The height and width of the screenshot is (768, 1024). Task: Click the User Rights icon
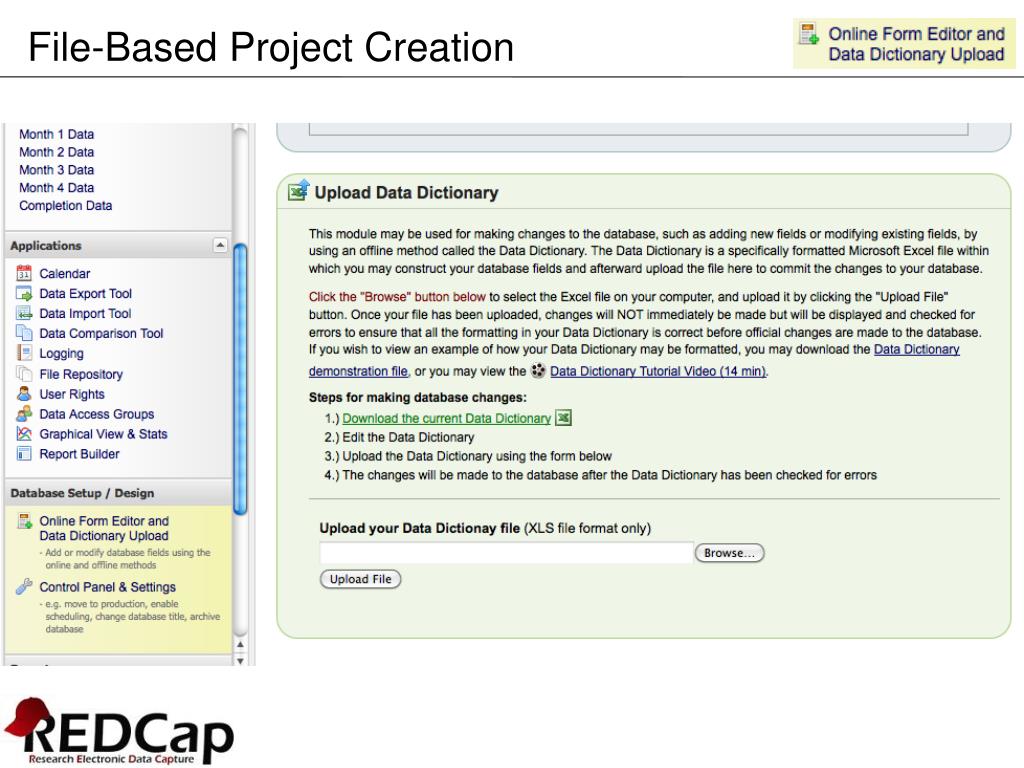(24, 394)
